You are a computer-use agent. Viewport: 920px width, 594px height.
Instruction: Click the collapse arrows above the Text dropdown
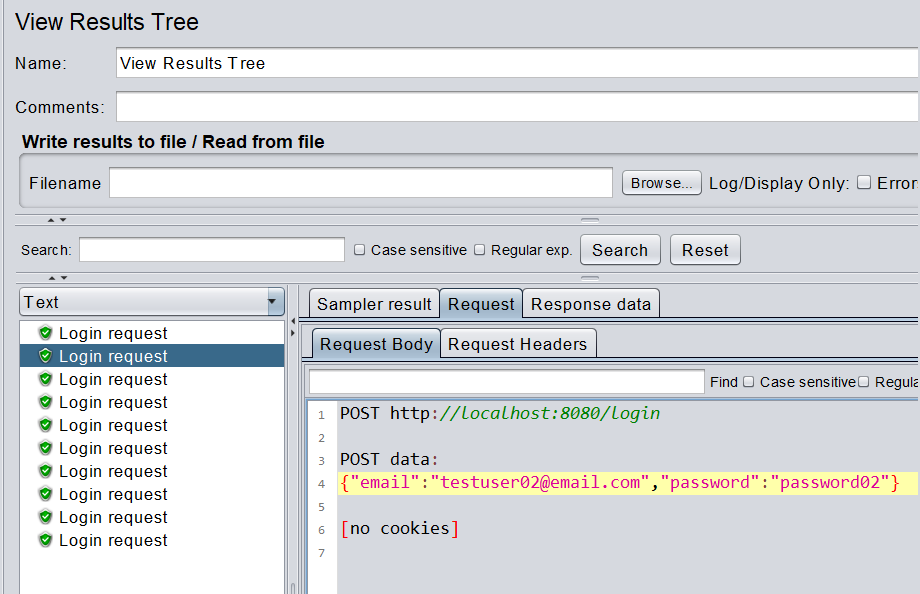[58, 278]
